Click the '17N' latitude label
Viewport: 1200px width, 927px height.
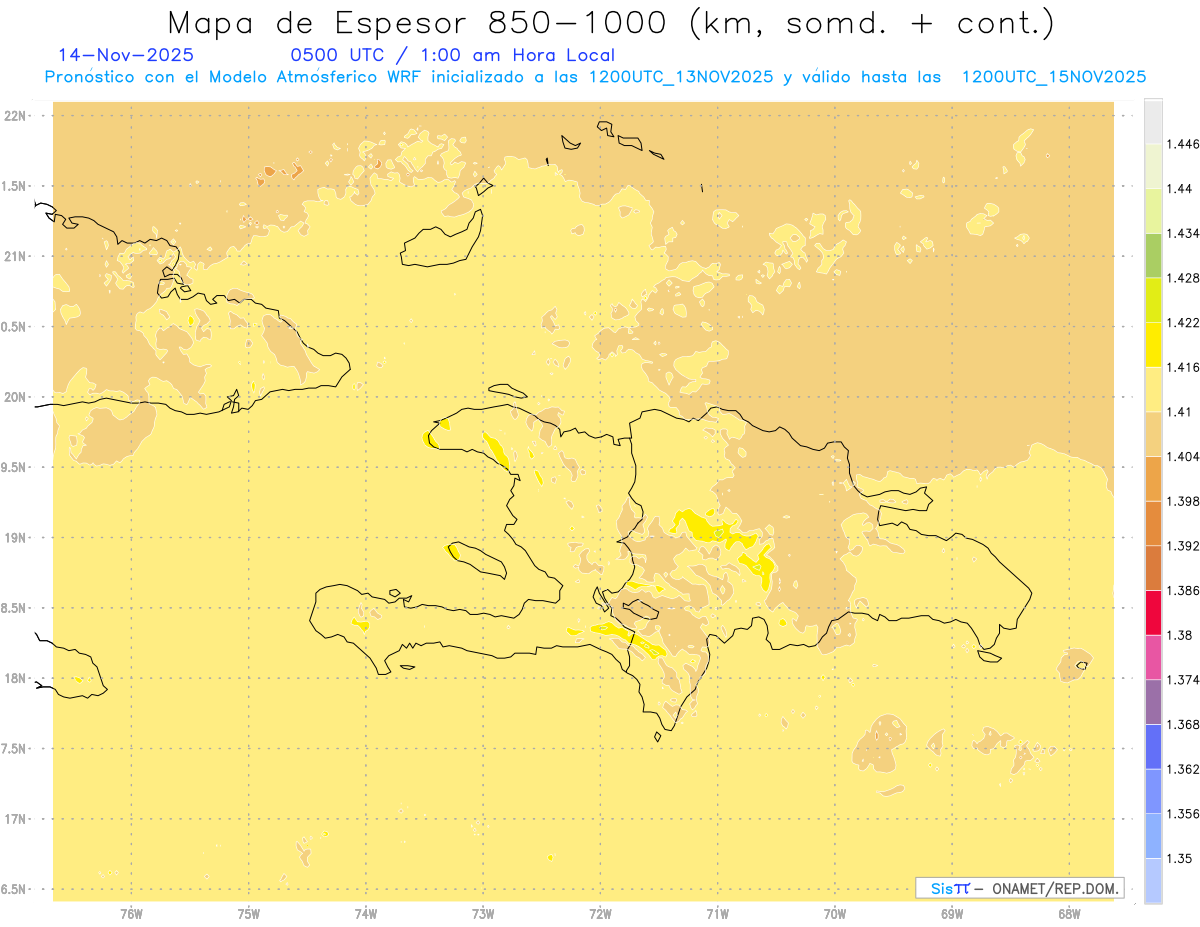click(x=15, y=819)
